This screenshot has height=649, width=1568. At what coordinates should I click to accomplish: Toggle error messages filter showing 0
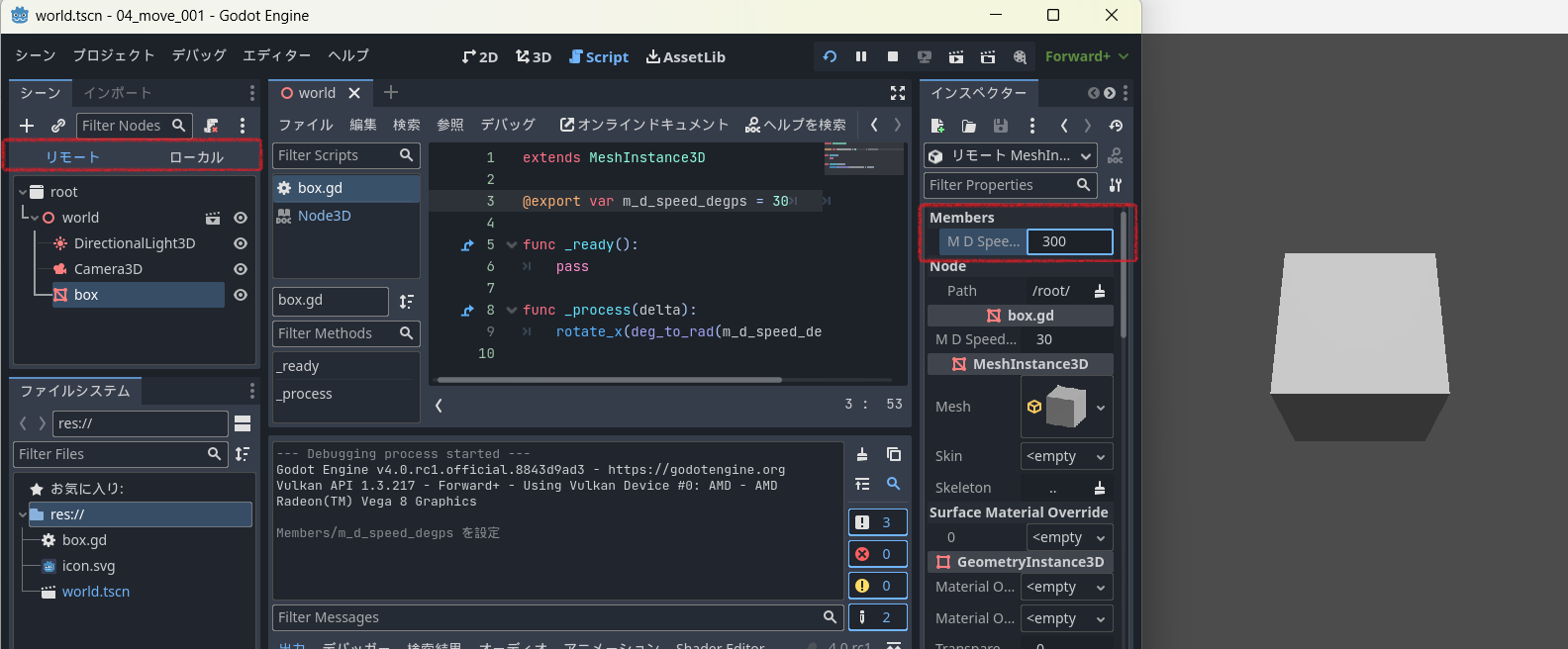(878, 554)
